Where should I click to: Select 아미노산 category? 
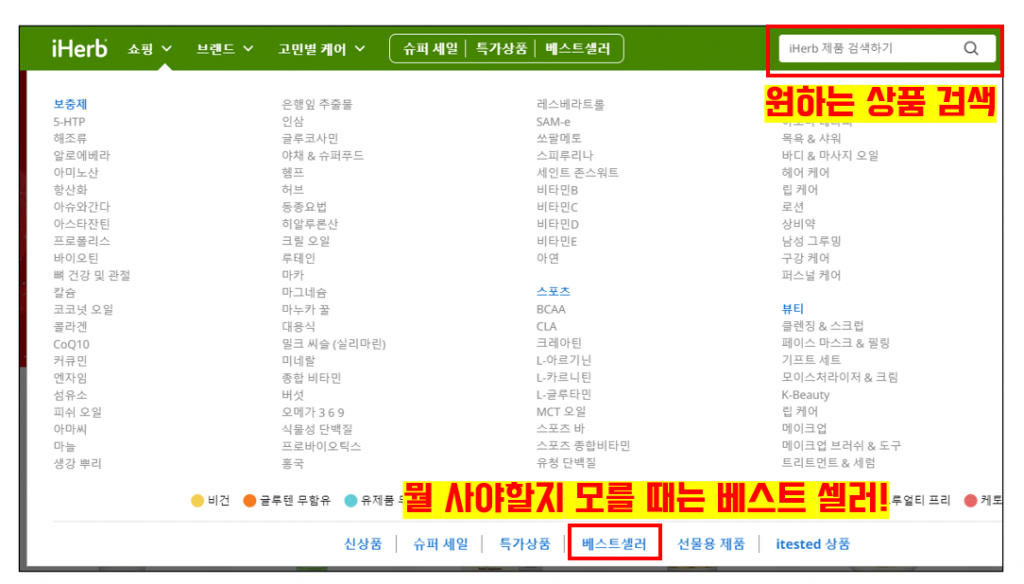76,172
